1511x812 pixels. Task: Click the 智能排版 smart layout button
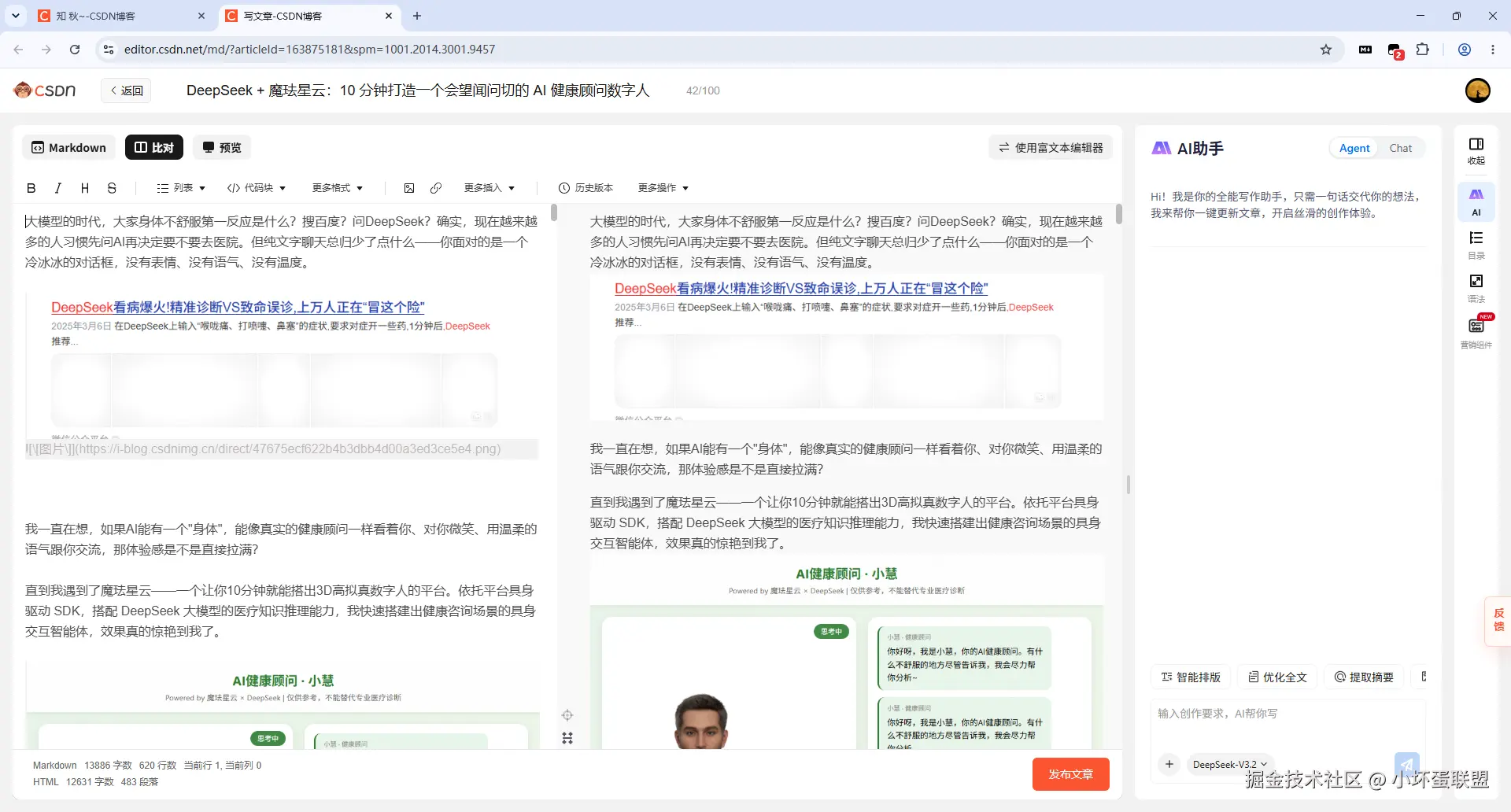point(1191,677)
